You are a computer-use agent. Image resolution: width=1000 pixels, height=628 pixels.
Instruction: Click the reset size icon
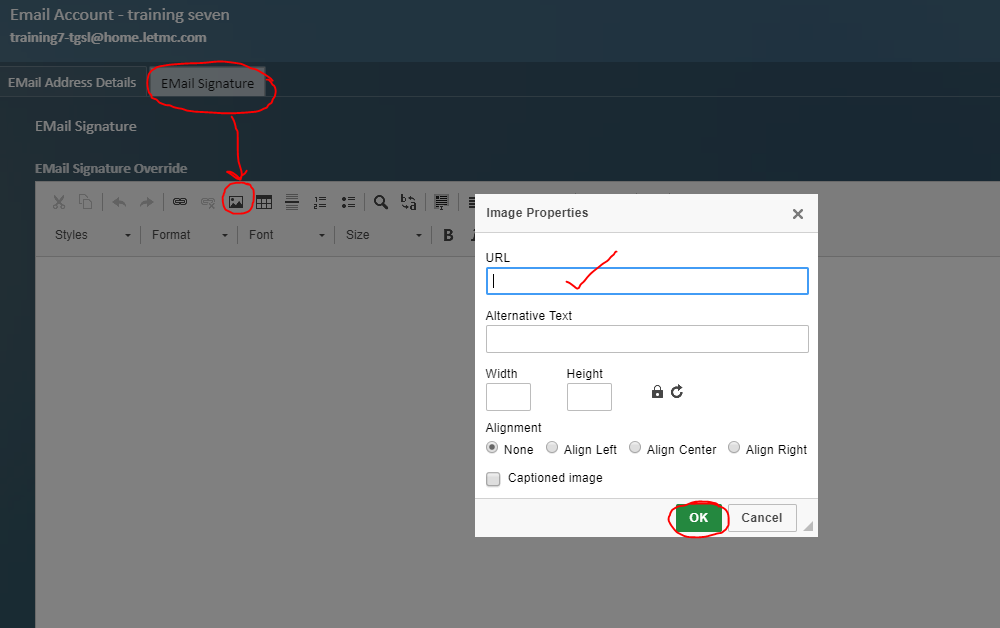click(677, 392)
